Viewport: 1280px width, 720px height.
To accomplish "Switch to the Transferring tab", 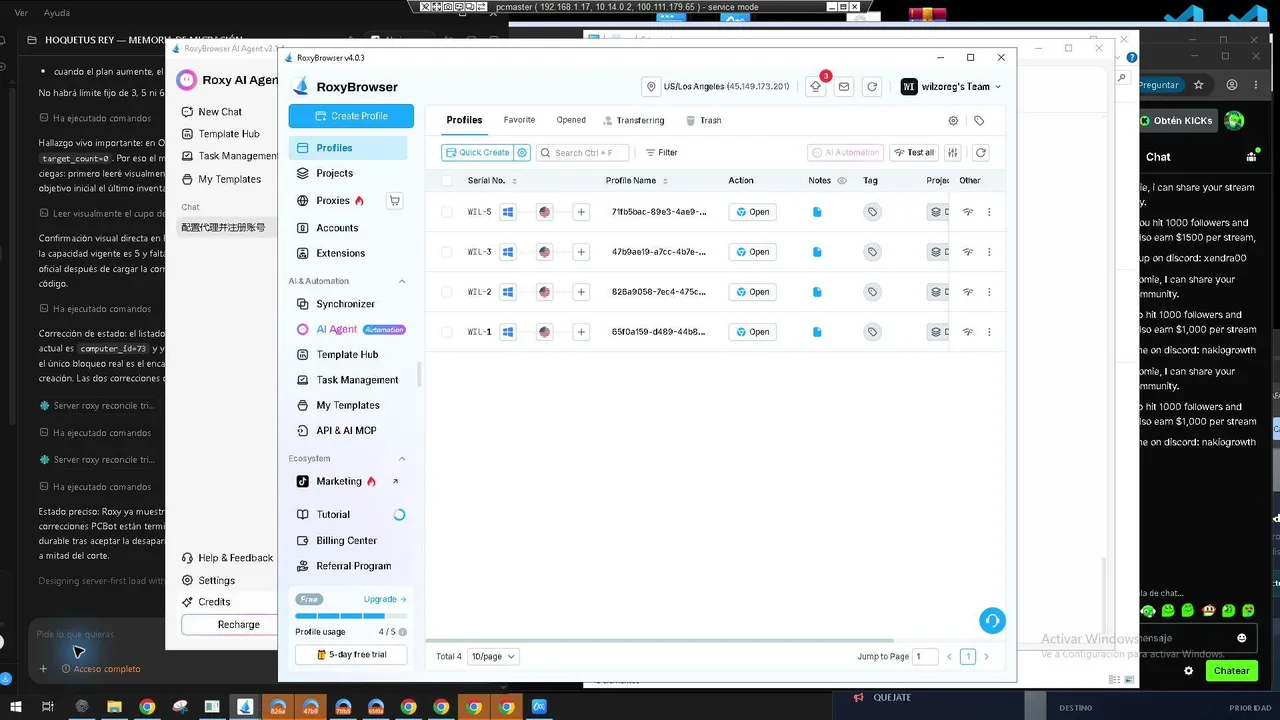I will [634, 120].
